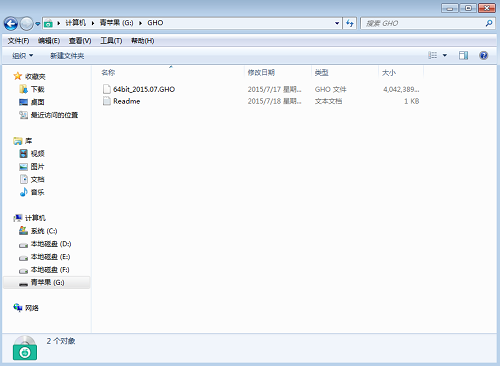
Task: Select the Readme text file
Action: click(x=127, y=101)
